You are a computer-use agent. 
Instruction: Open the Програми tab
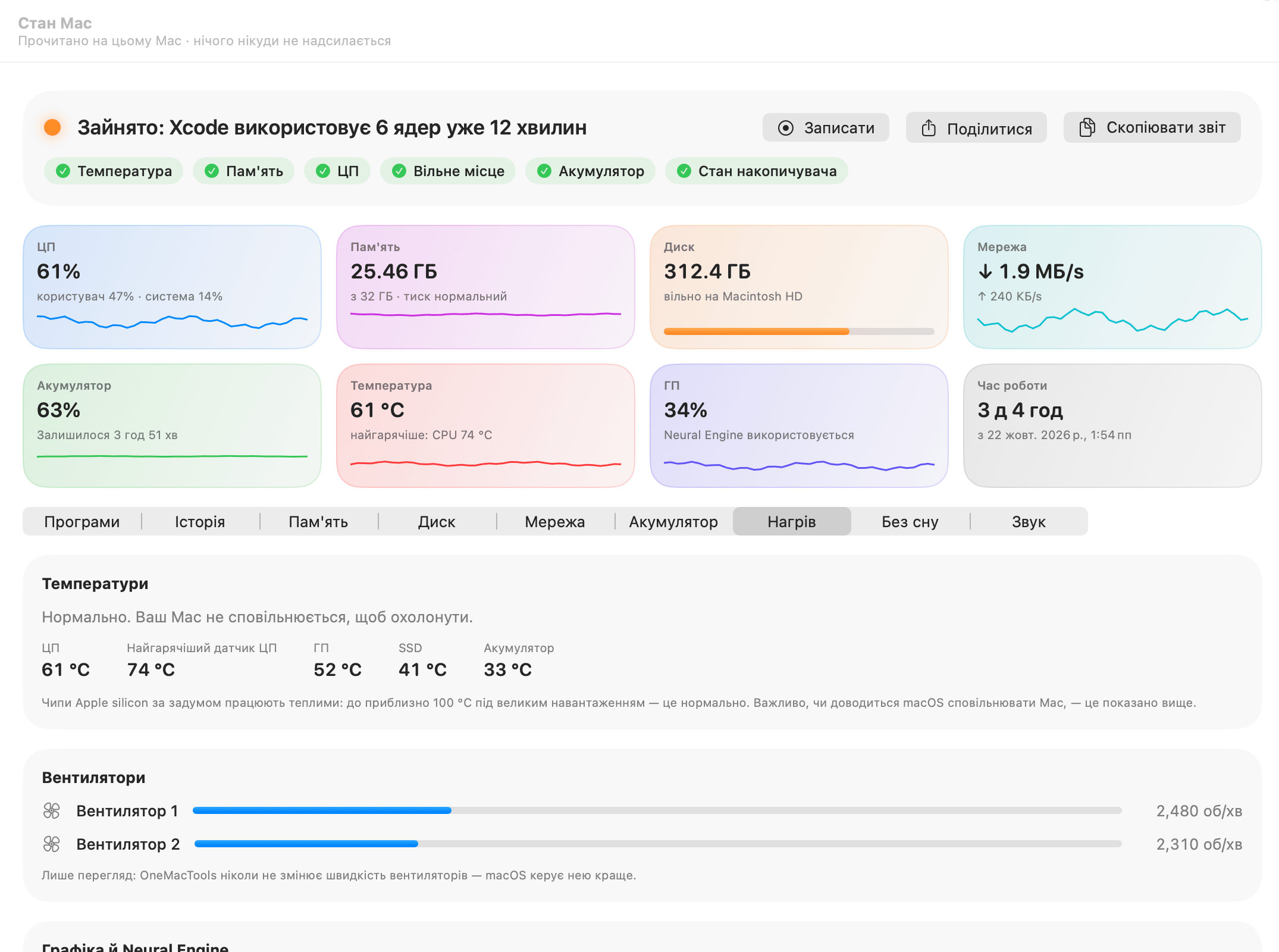82,522
